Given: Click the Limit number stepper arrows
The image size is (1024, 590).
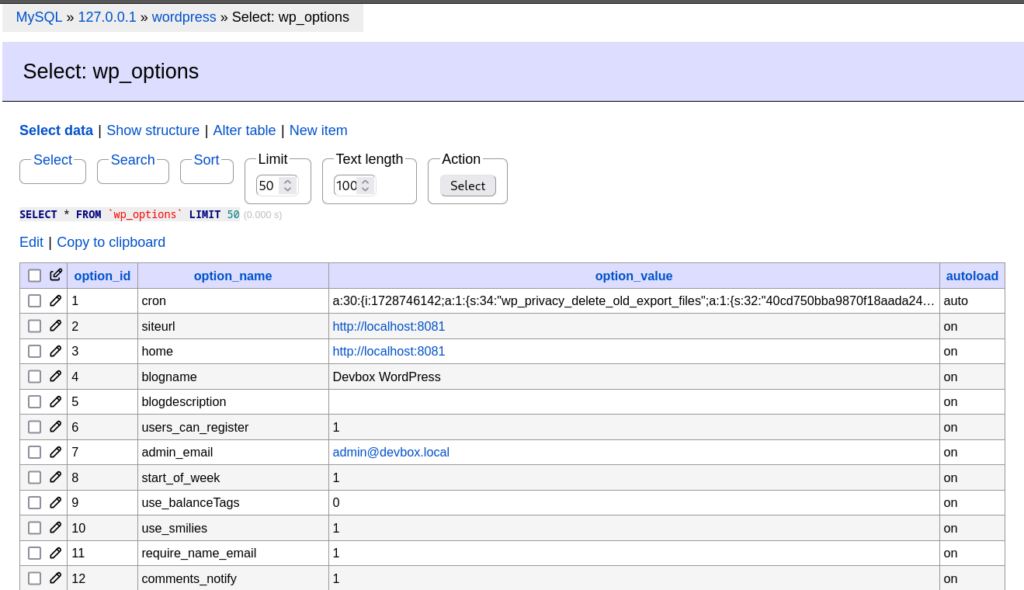Looking at the screenshot, I should tap(288, 185).
